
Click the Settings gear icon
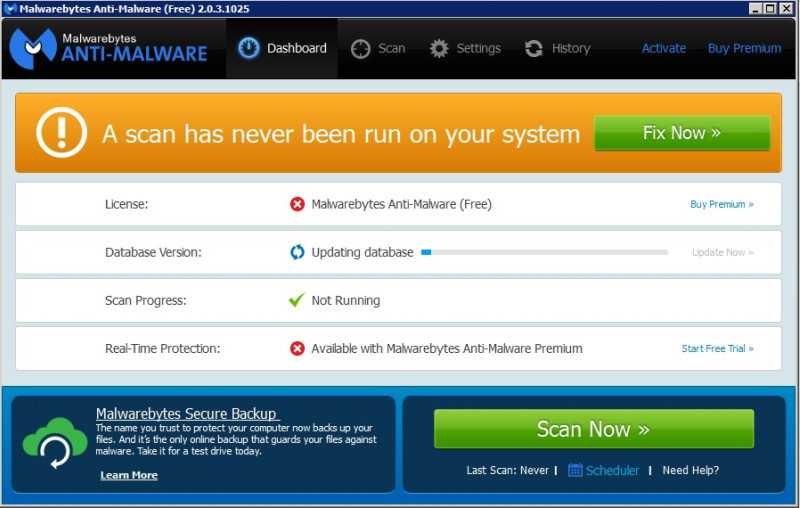pyautogui.click(x=439, y=48)
